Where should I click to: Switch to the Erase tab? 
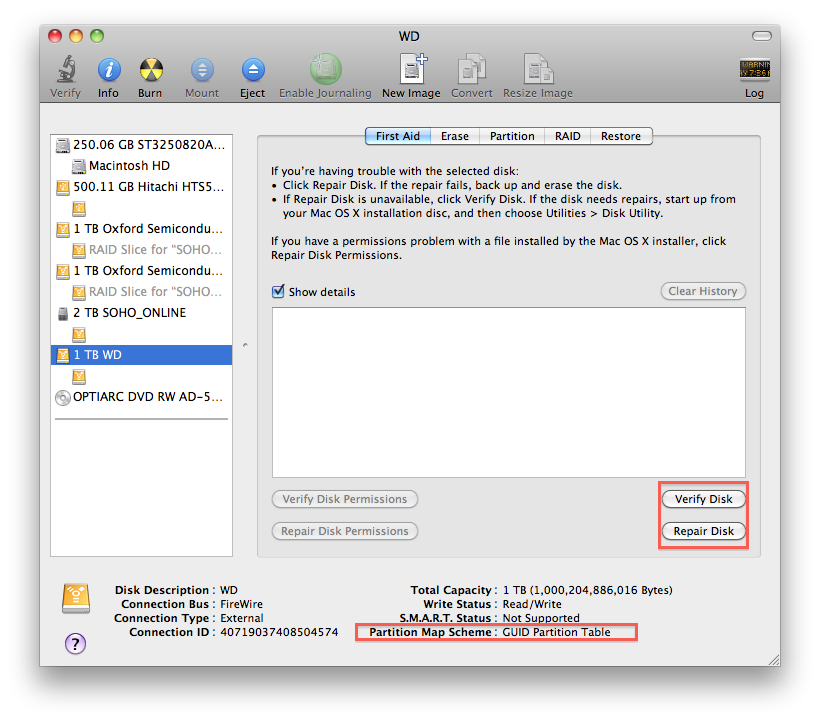tap(454, 136)
